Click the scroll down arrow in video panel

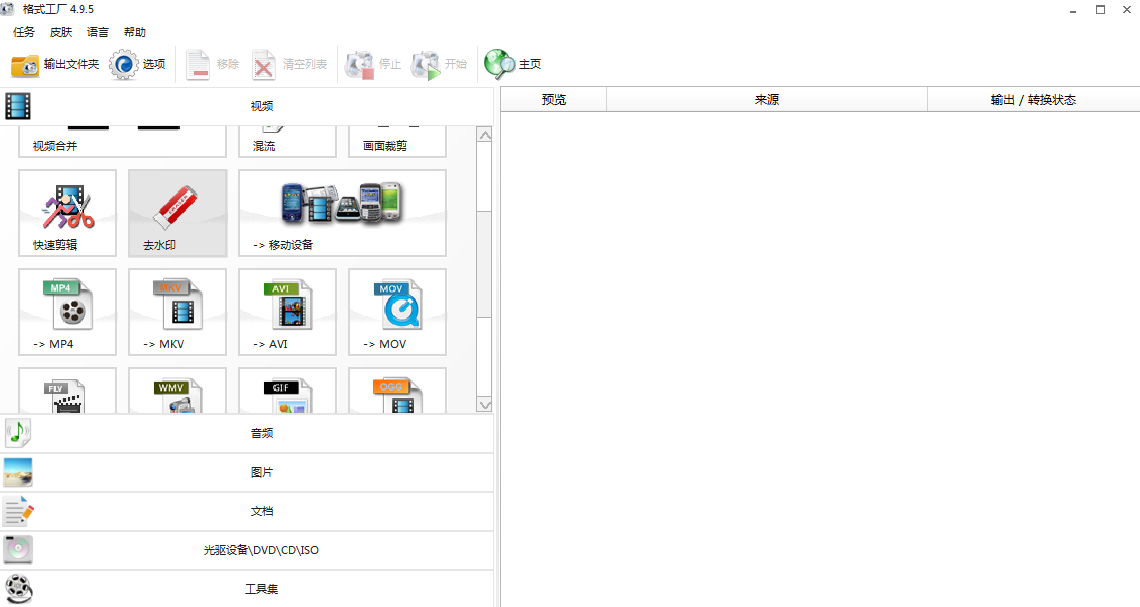pyautogui.click(x=485, y=405)
